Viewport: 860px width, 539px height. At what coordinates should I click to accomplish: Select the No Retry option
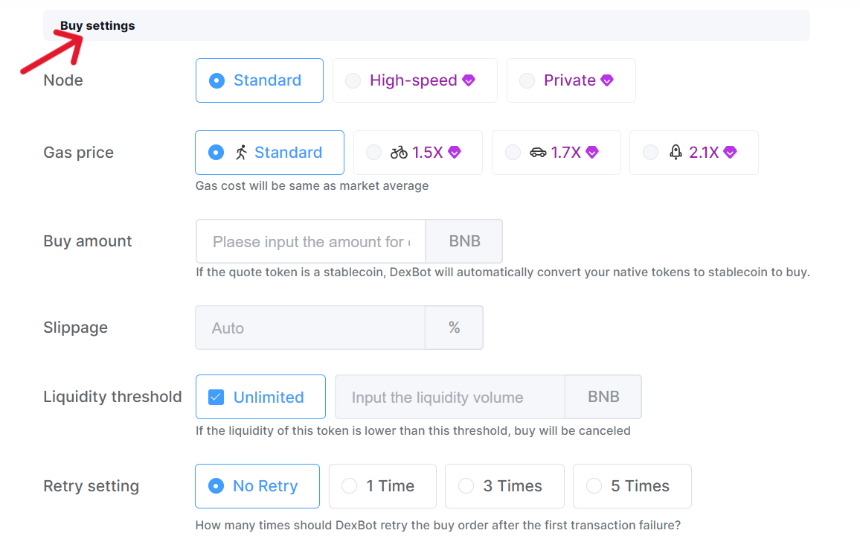(257, 486)
